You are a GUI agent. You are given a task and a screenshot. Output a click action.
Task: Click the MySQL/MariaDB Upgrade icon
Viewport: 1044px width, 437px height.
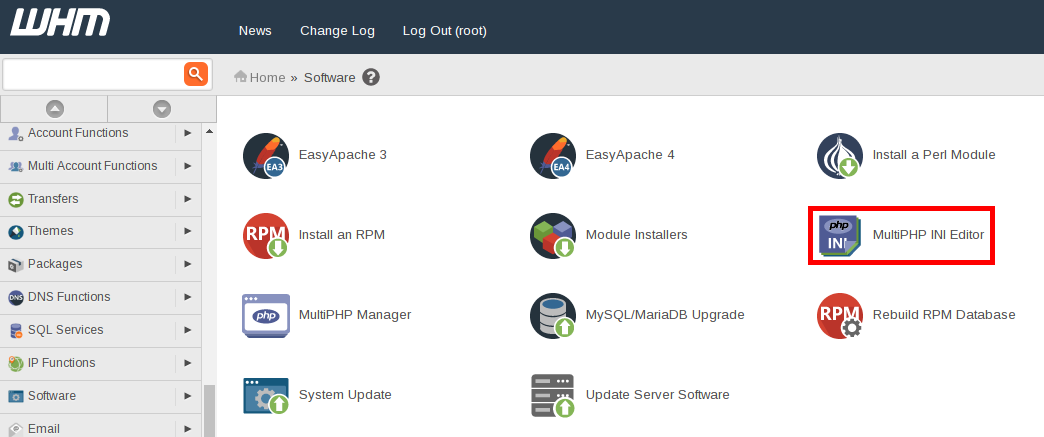tap(553, 315)
